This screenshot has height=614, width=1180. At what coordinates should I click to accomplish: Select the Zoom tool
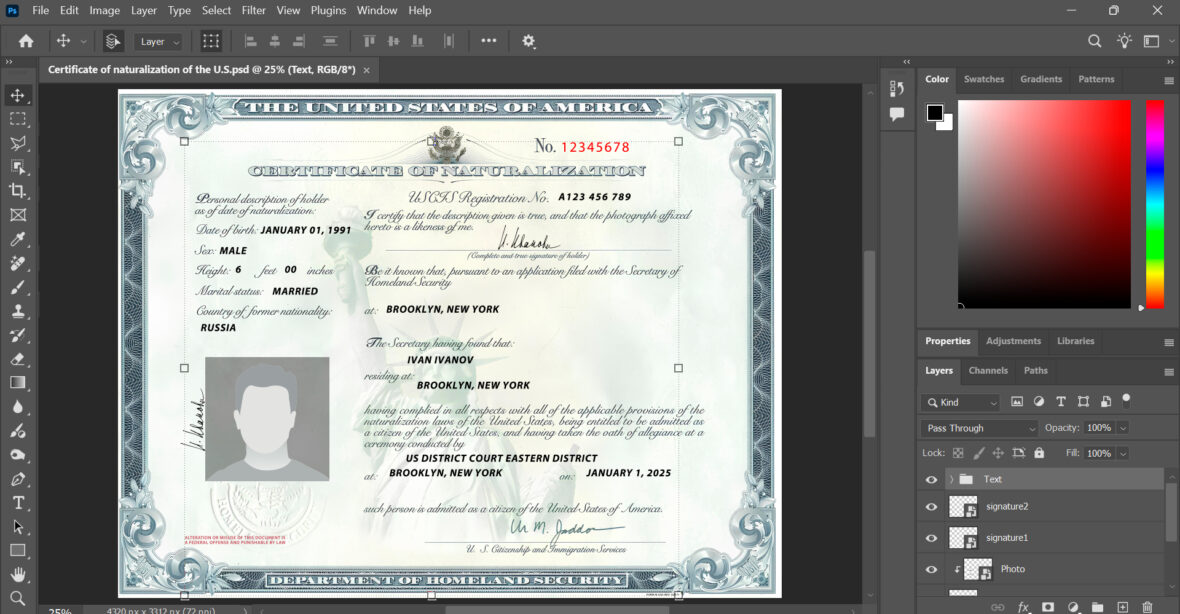17,599
